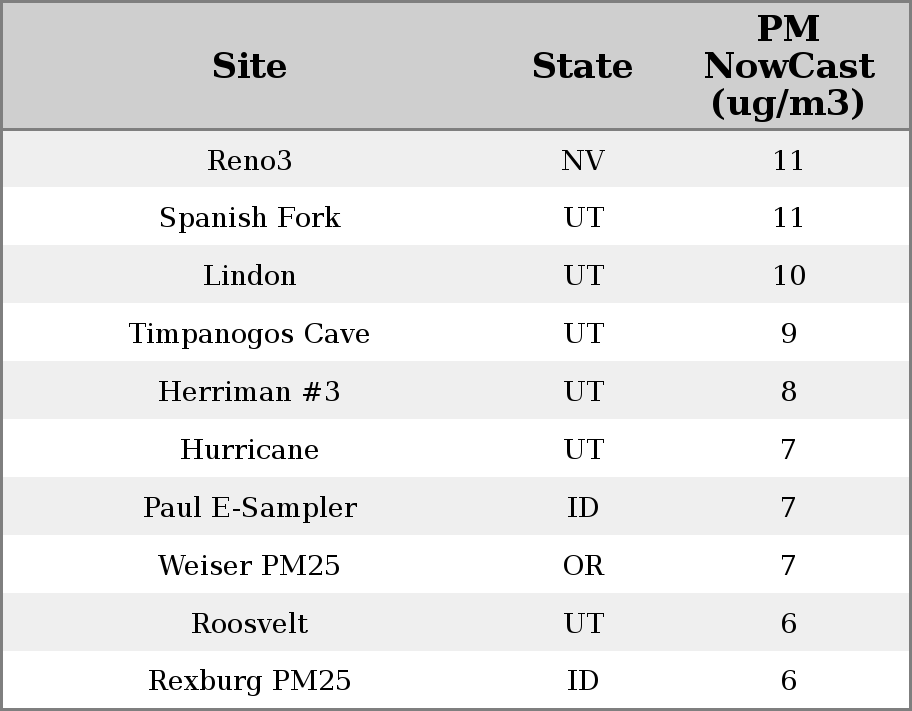Click the Site column header

tap(249, 67)
